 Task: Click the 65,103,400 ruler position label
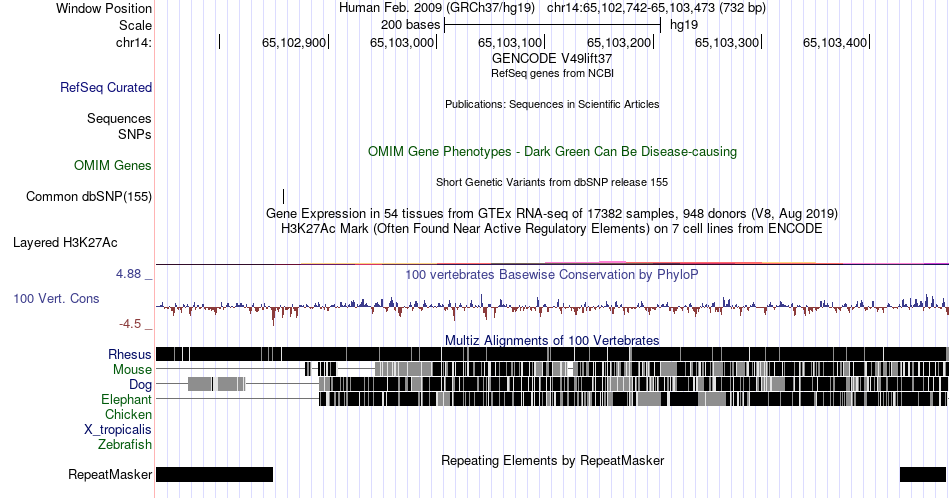pyautogui.click(x=835, y=42)
